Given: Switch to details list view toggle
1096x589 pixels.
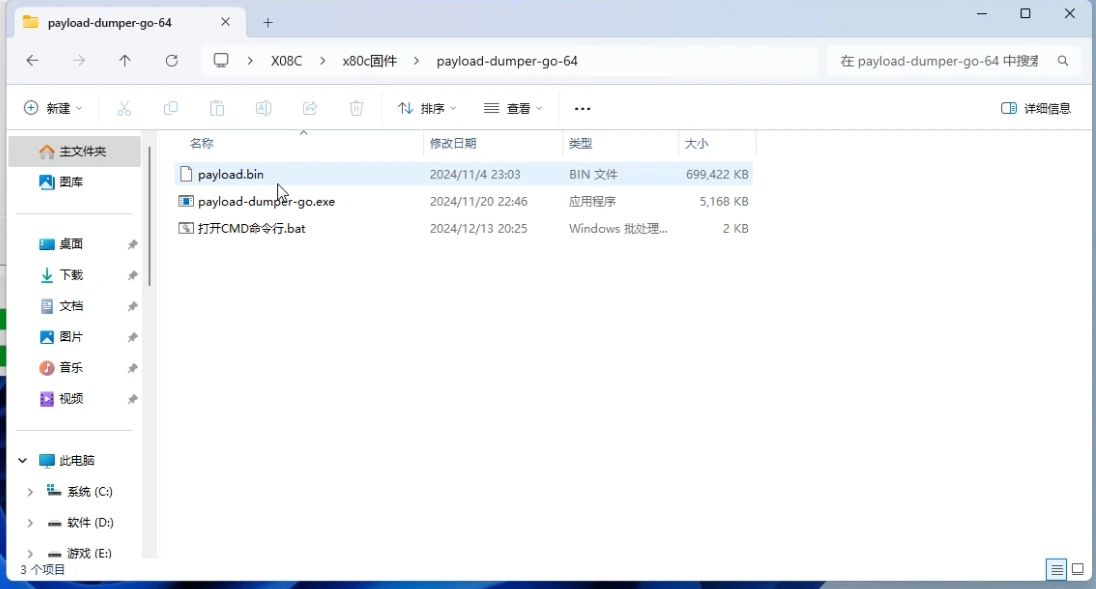Looking at the screenshot, I should pos(1056,569).
